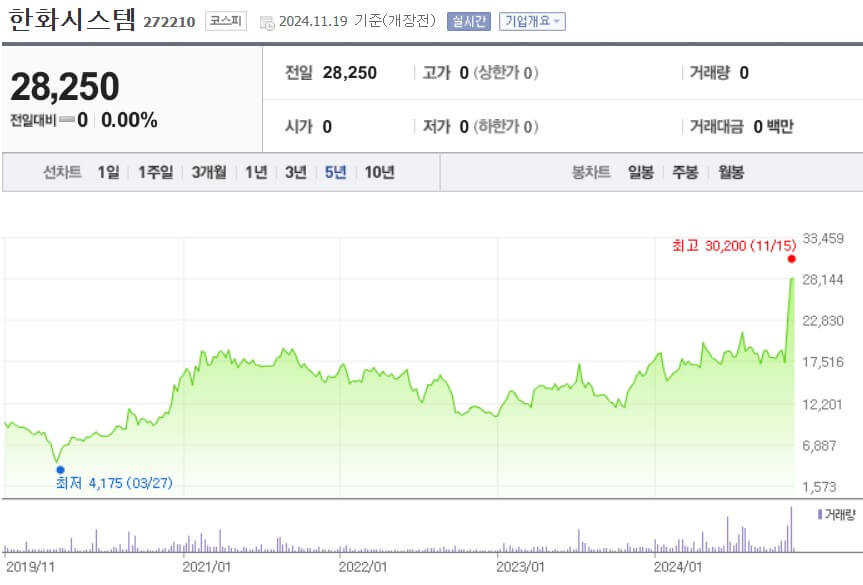Click the 6,887 label on the price axis
This screenshot has width=863, height=585.
click(x=819, y=445)
